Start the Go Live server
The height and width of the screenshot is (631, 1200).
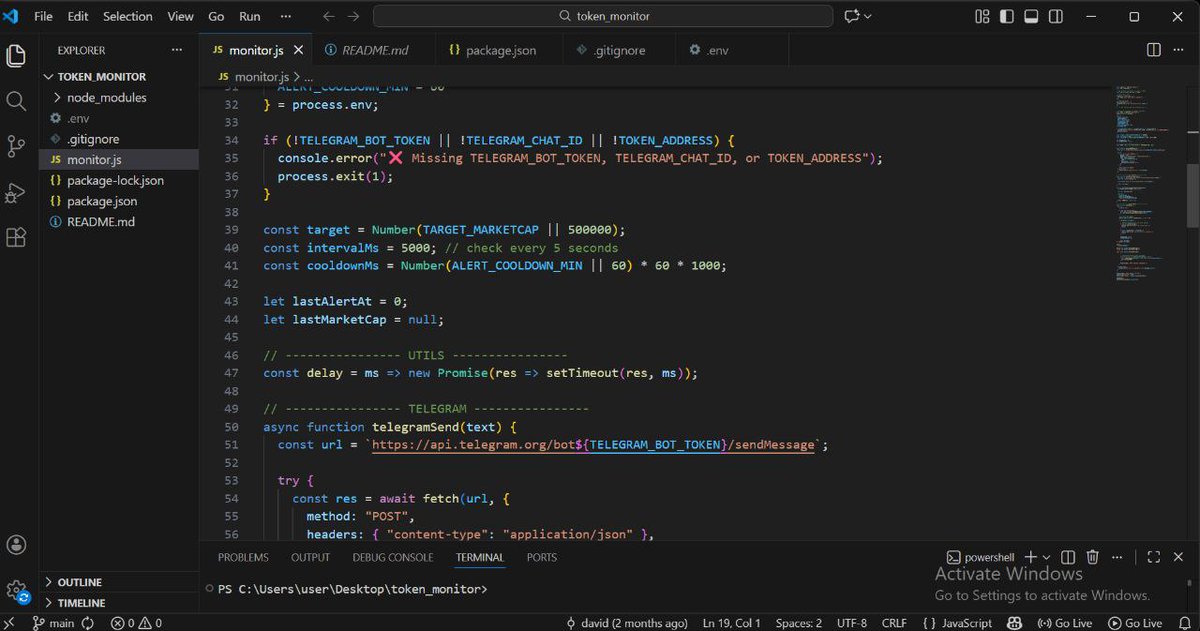1065,622
